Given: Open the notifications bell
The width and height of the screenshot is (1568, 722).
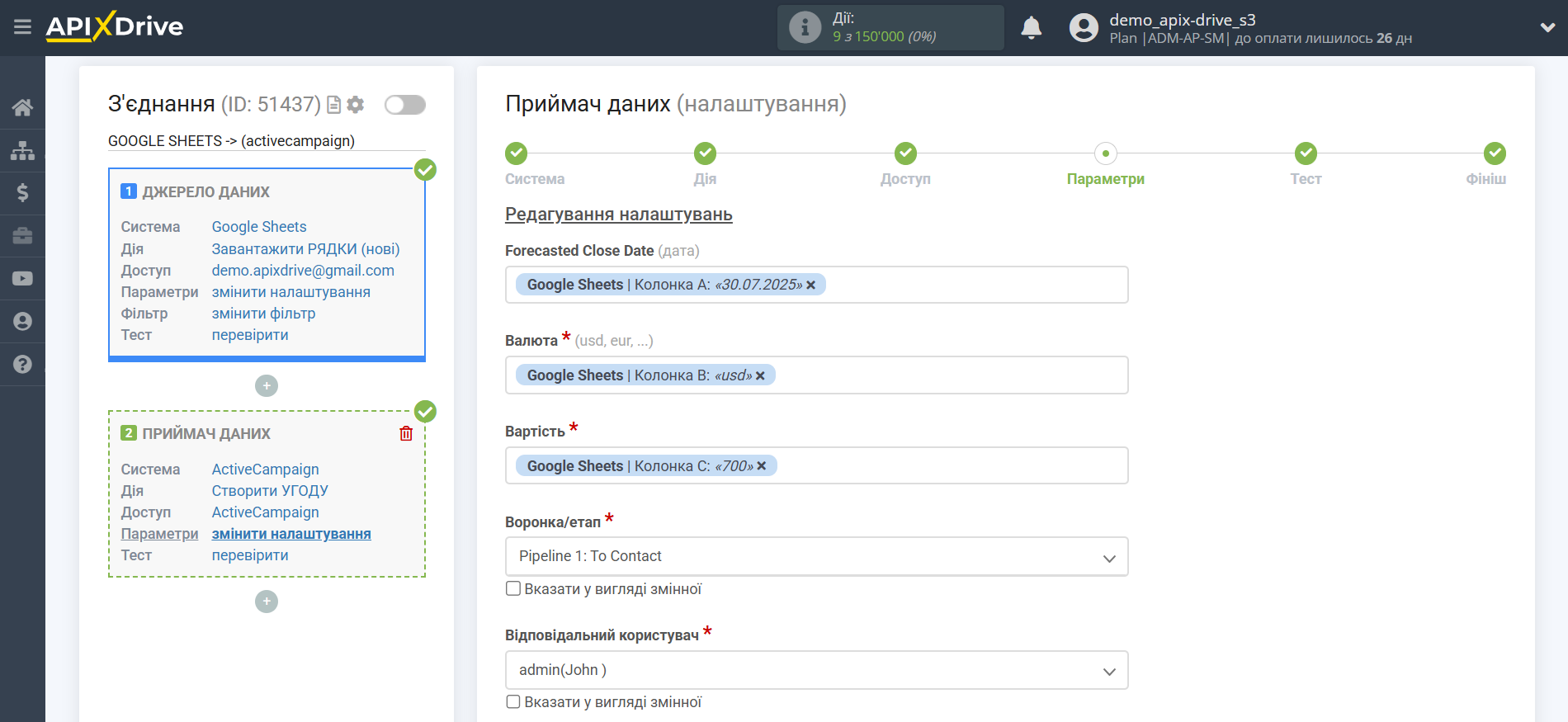Looking at the screenshot, I should 1032,27.
